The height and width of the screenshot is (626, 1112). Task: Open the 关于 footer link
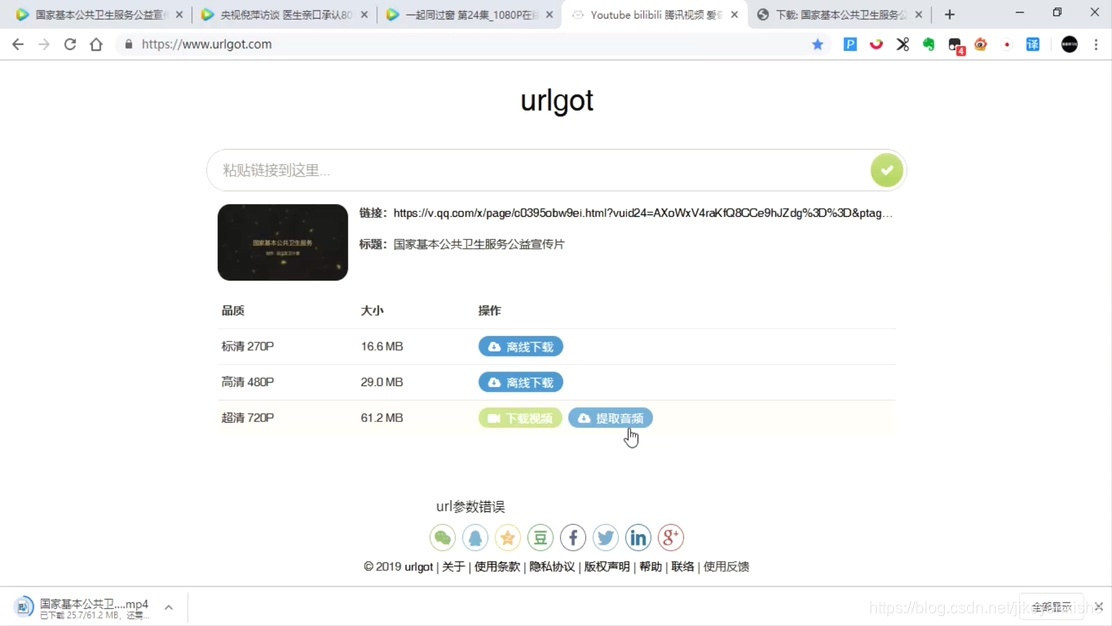pos(453,566)
